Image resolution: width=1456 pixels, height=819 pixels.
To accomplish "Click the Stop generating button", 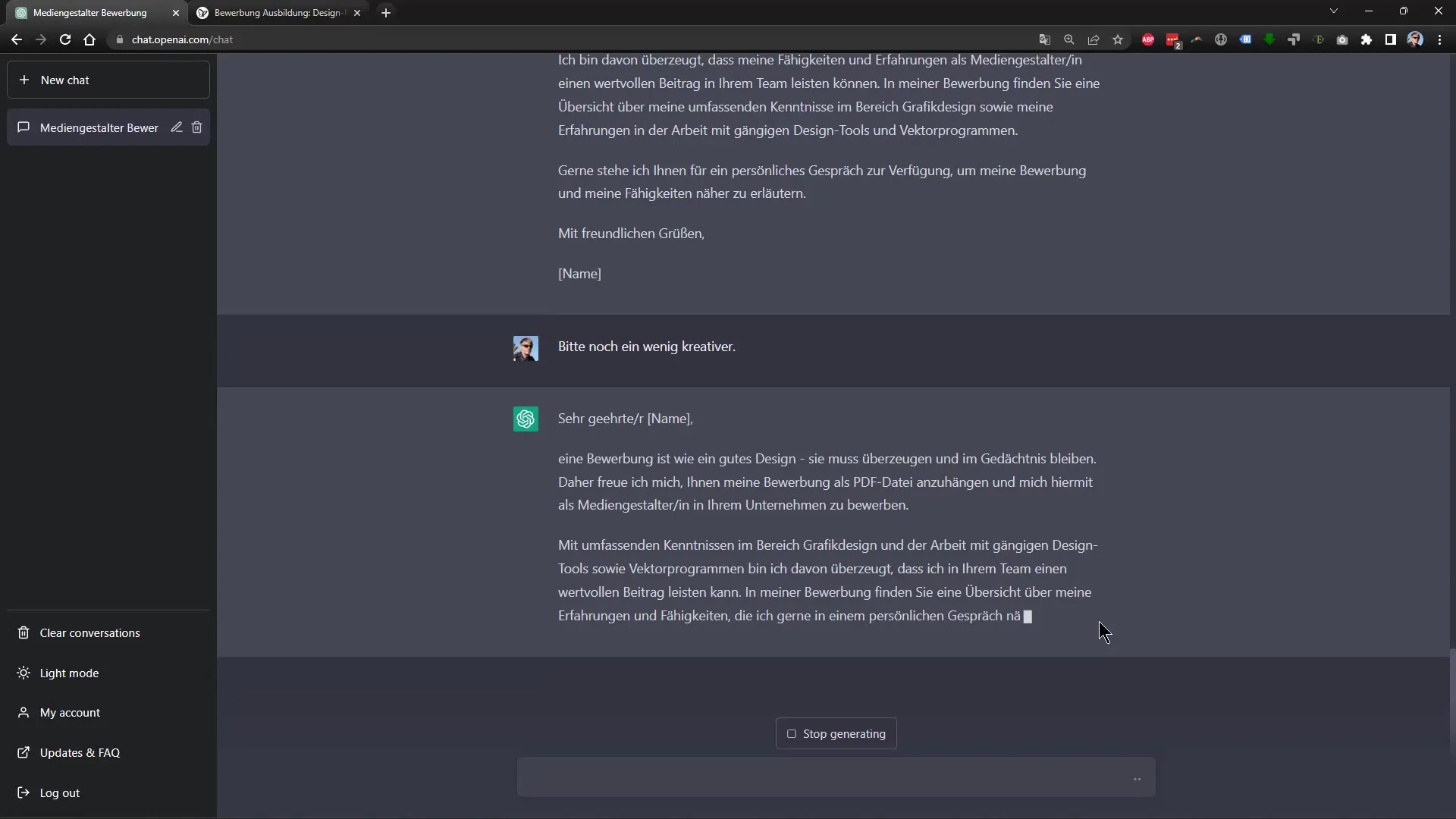I will [836, 734].
